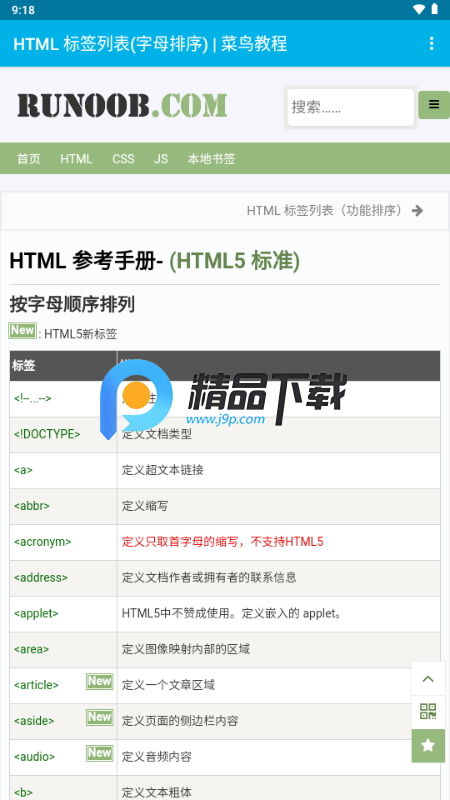
Task: Click the New badge beside <aside>
Action: point(99,717)
